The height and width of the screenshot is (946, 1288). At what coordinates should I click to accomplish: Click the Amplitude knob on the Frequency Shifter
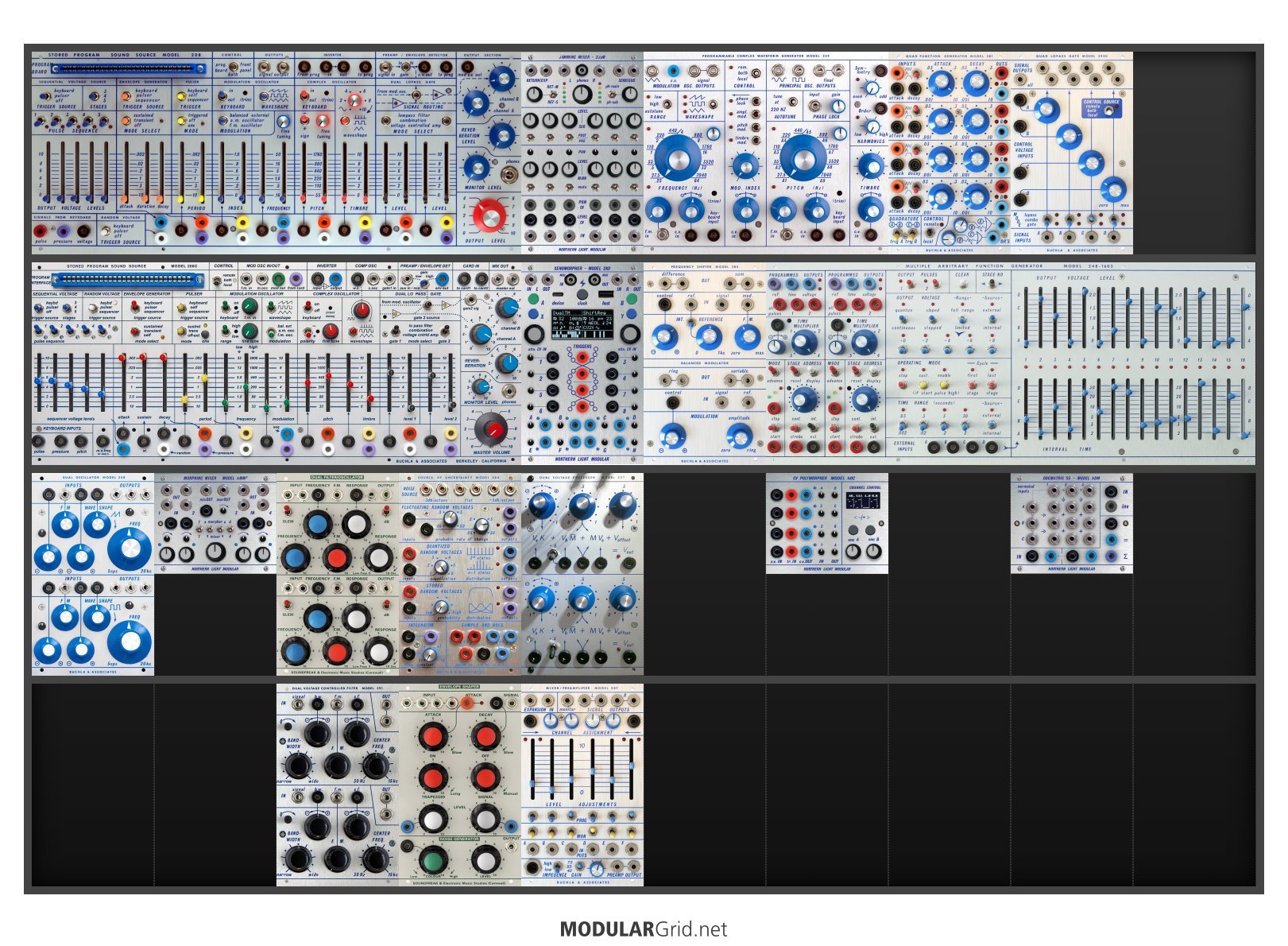[740, 436]
